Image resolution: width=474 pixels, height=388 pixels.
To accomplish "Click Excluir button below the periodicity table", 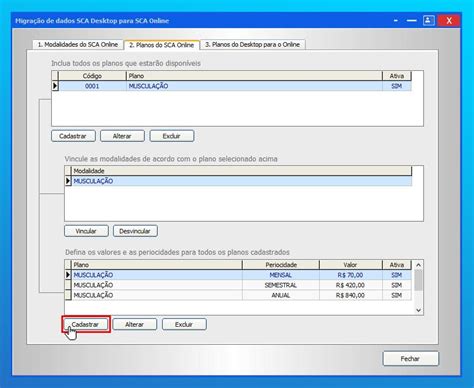I will click(x=184, y=324).
